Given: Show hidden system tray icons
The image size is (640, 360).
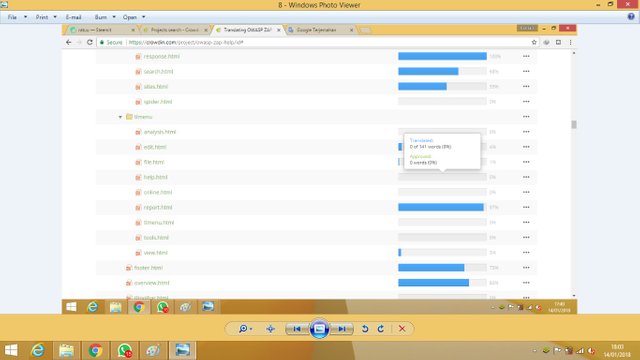Looking at the screenshot, I should coord(535,351).
